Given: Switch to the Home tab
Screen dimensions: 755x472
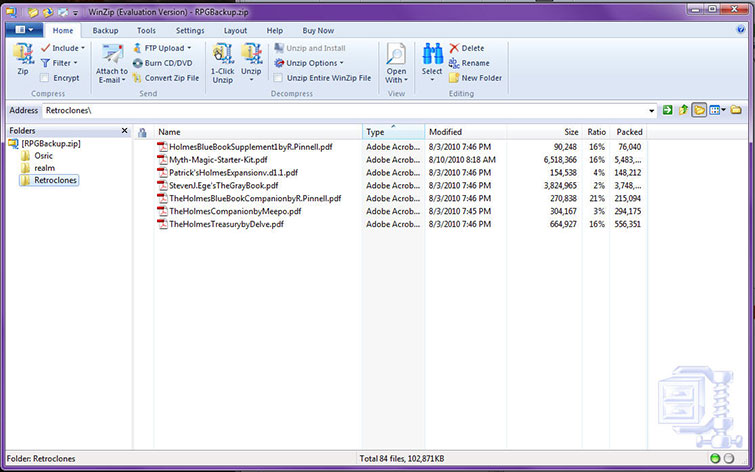Looking at the screenshot, I should pyautogui.click(x=63, y=30).
